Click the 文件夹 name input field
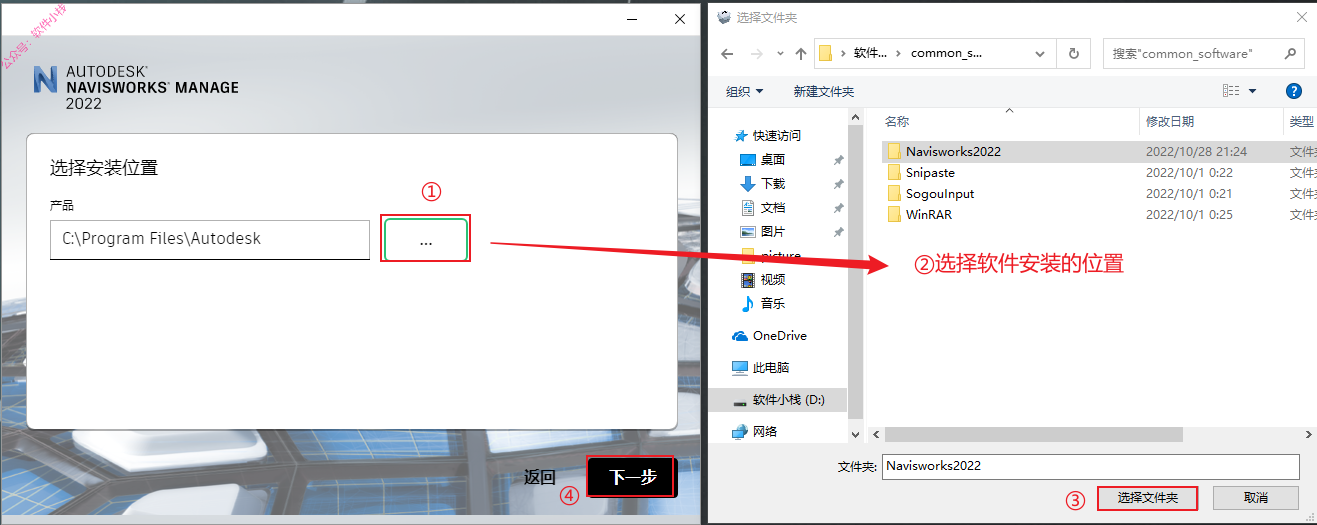The image size is (1317, 525). [1091, 466]
